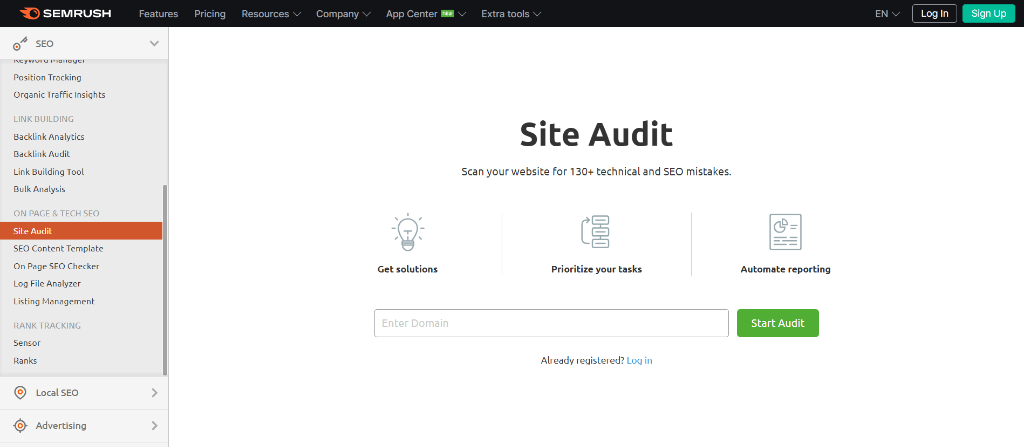Click the Log in link below domain field
This screenshot has width=1024, height=447.
[x=639, y=361]
